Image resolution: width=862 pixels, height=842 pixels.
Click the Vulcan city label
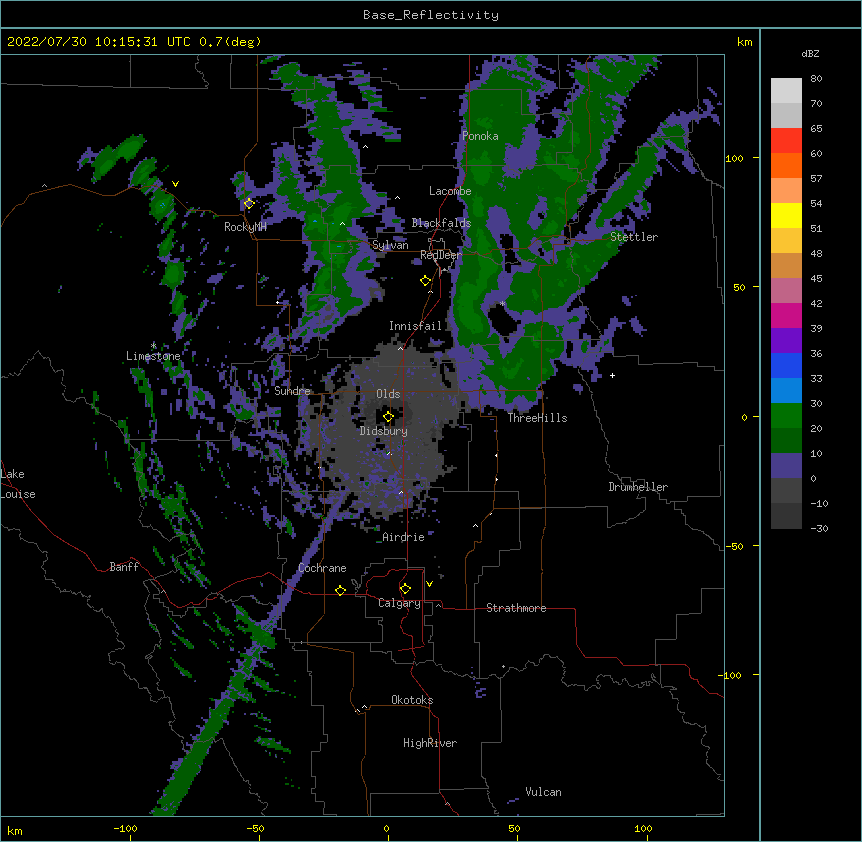tap(543, 792)
